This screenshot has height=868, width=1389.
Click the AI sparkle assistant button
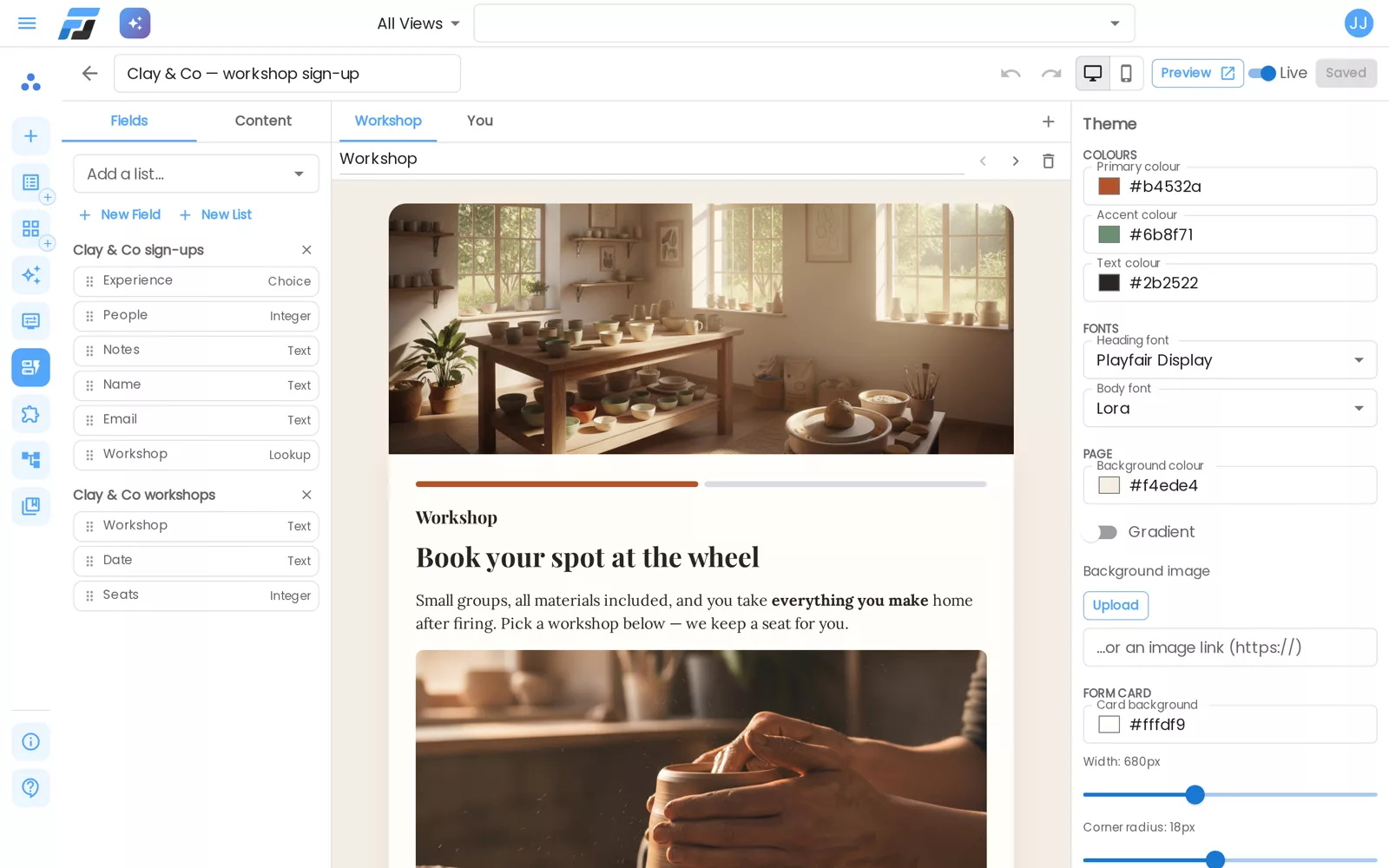(x=135, y=23)
